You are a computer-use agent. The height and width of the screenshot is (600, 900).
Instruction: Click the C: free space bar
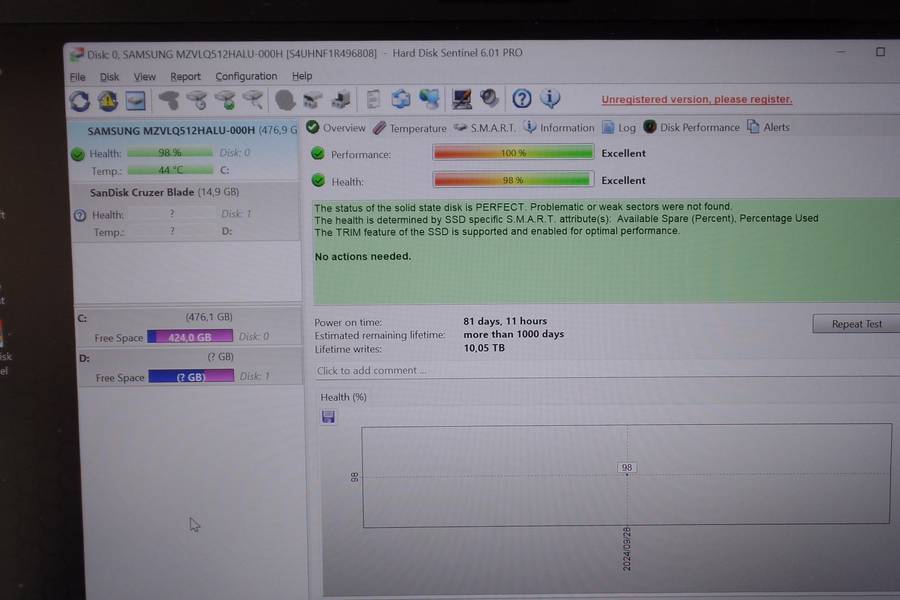tap(190, 337)
